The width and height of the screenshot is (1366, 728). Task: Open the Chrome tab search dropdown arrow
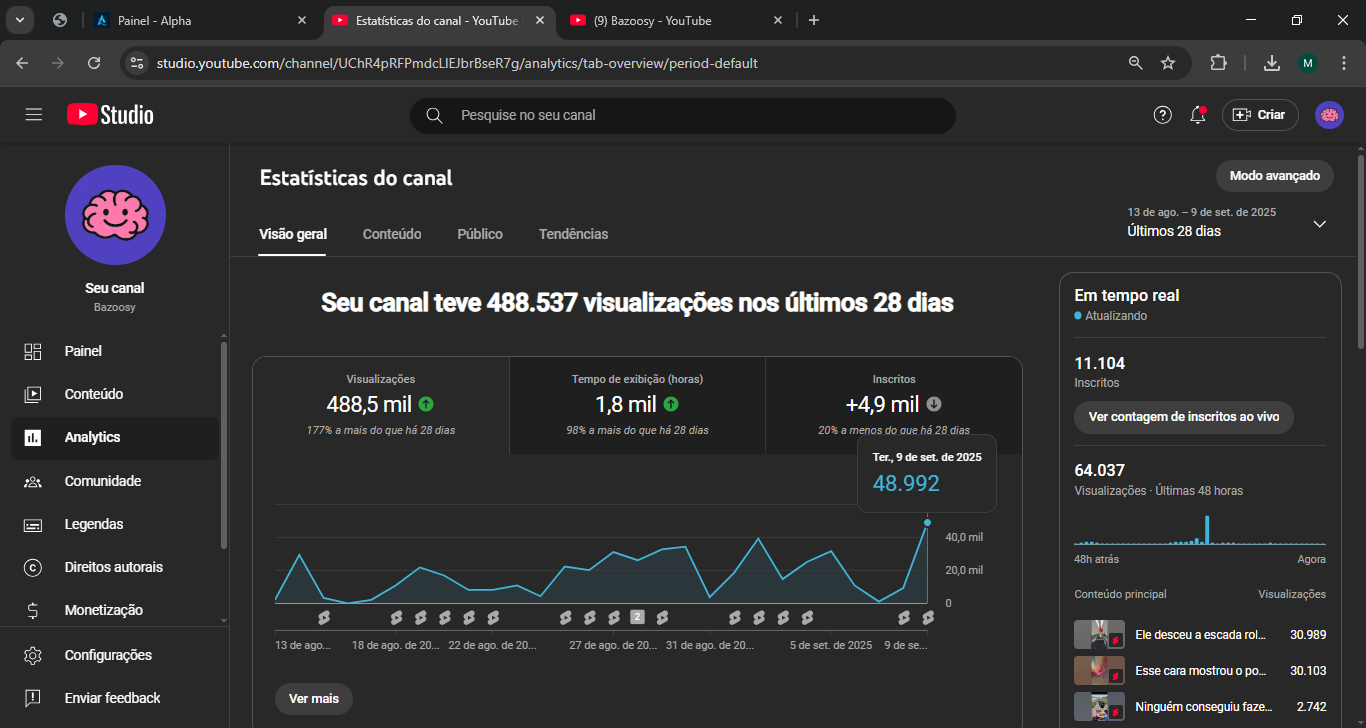coord(20,20)
